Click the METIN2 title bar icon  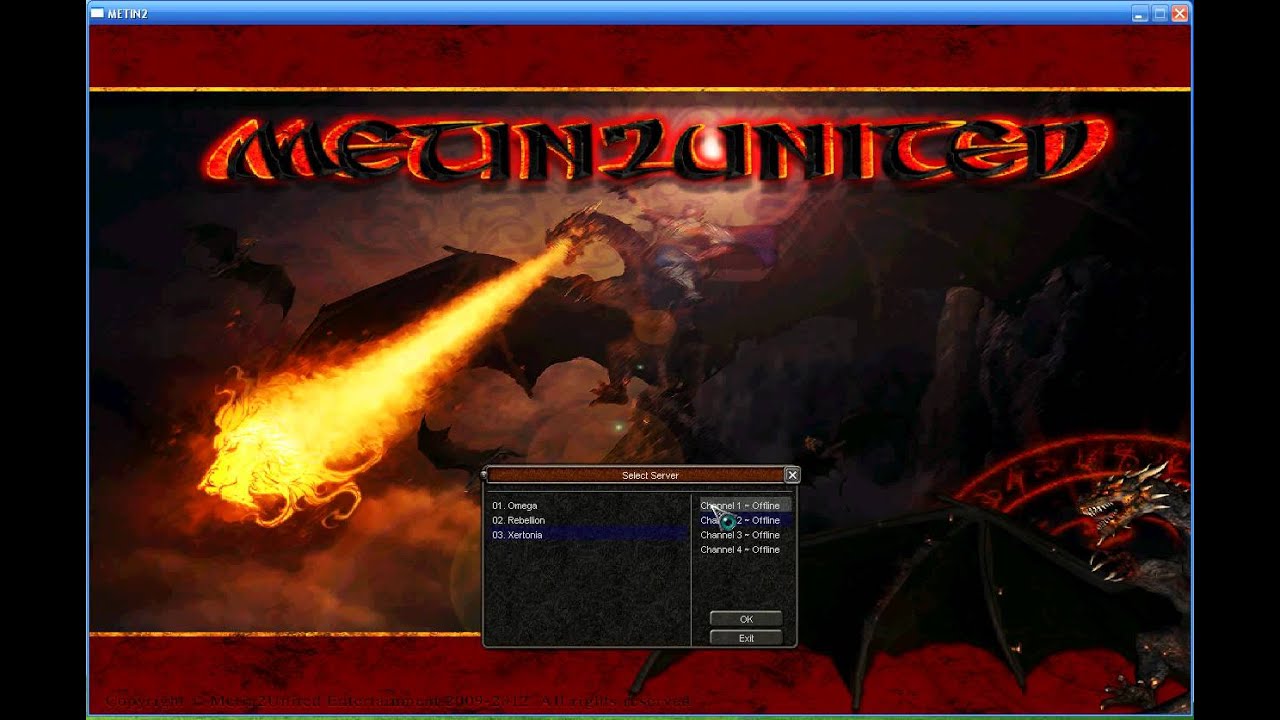(97, 13)
